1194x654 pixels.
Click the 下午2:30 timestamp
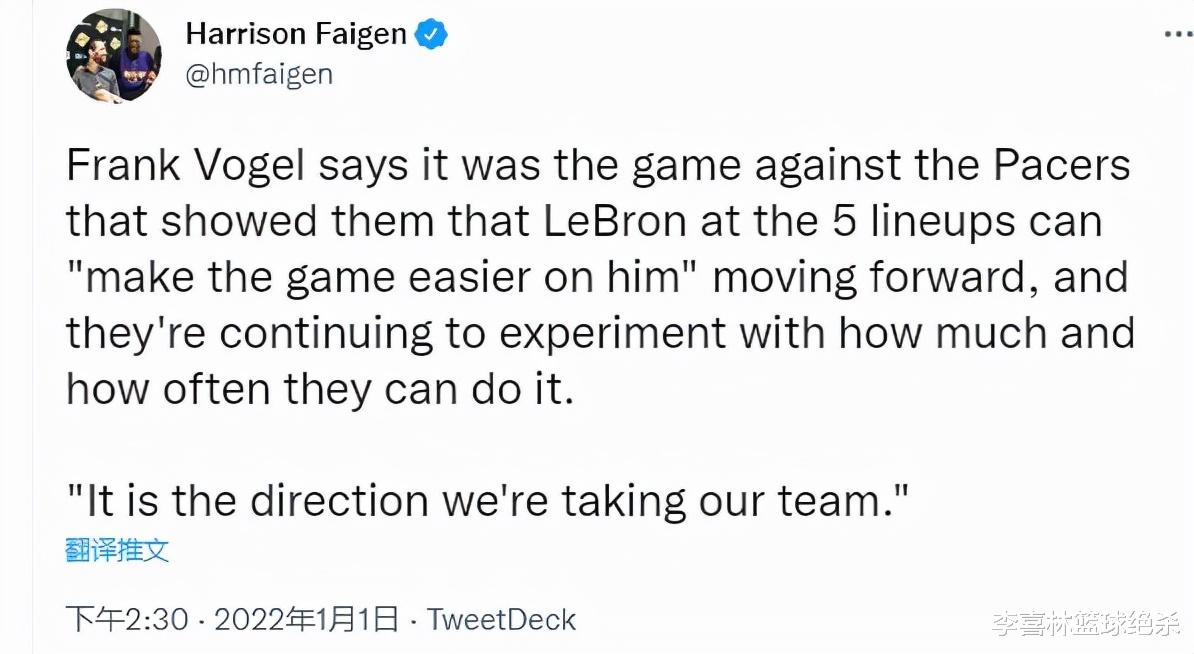pyautogui.click(x=126, y=620)
